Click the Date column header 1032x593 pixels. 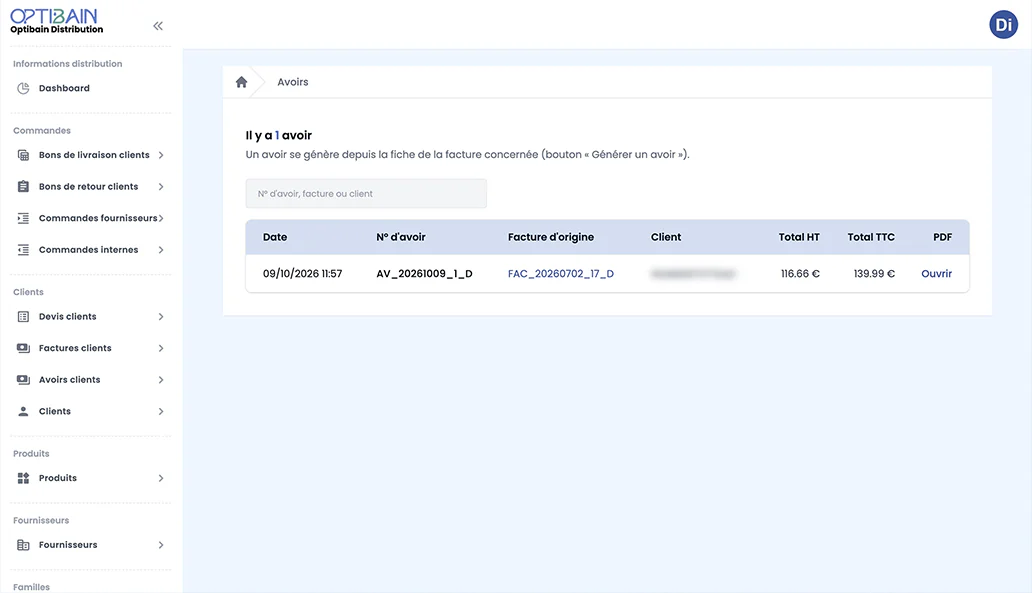tap(275, 237)
